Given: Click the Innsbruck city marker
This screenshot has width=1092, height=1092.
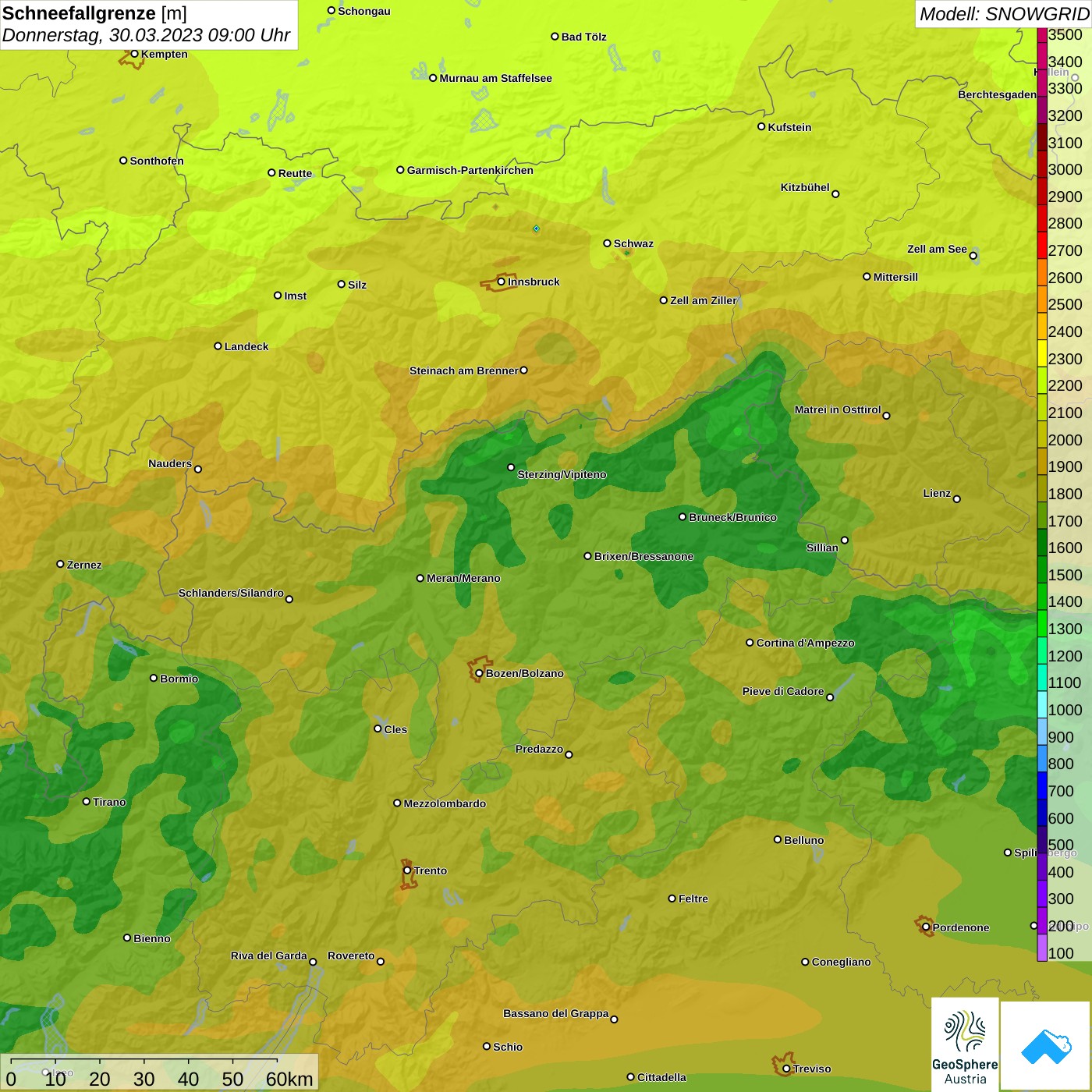Looking at the screenshot, I should (502, 282).
